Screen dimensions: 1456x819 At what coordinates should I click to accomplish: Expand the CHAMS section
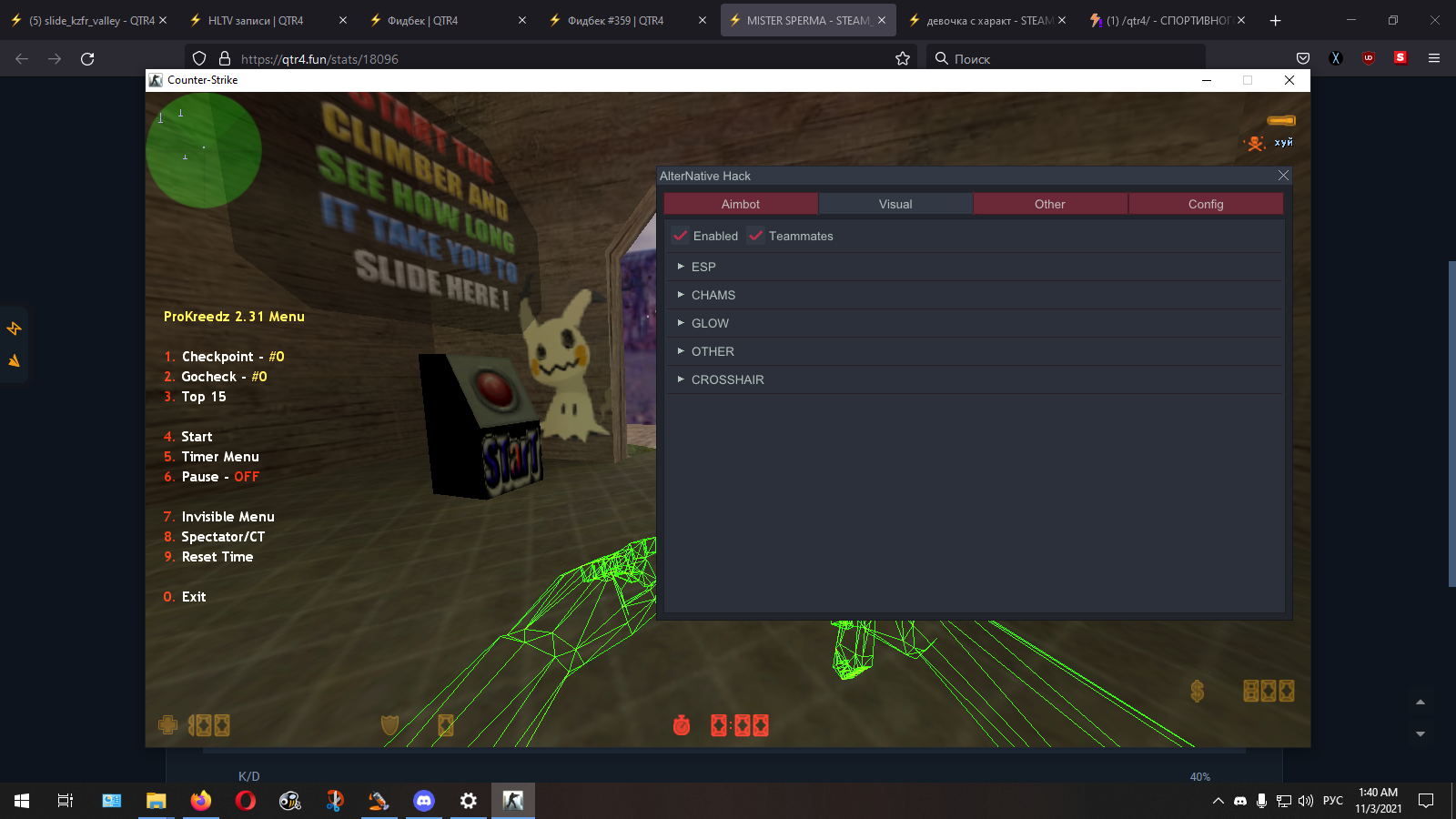[974, 295]
